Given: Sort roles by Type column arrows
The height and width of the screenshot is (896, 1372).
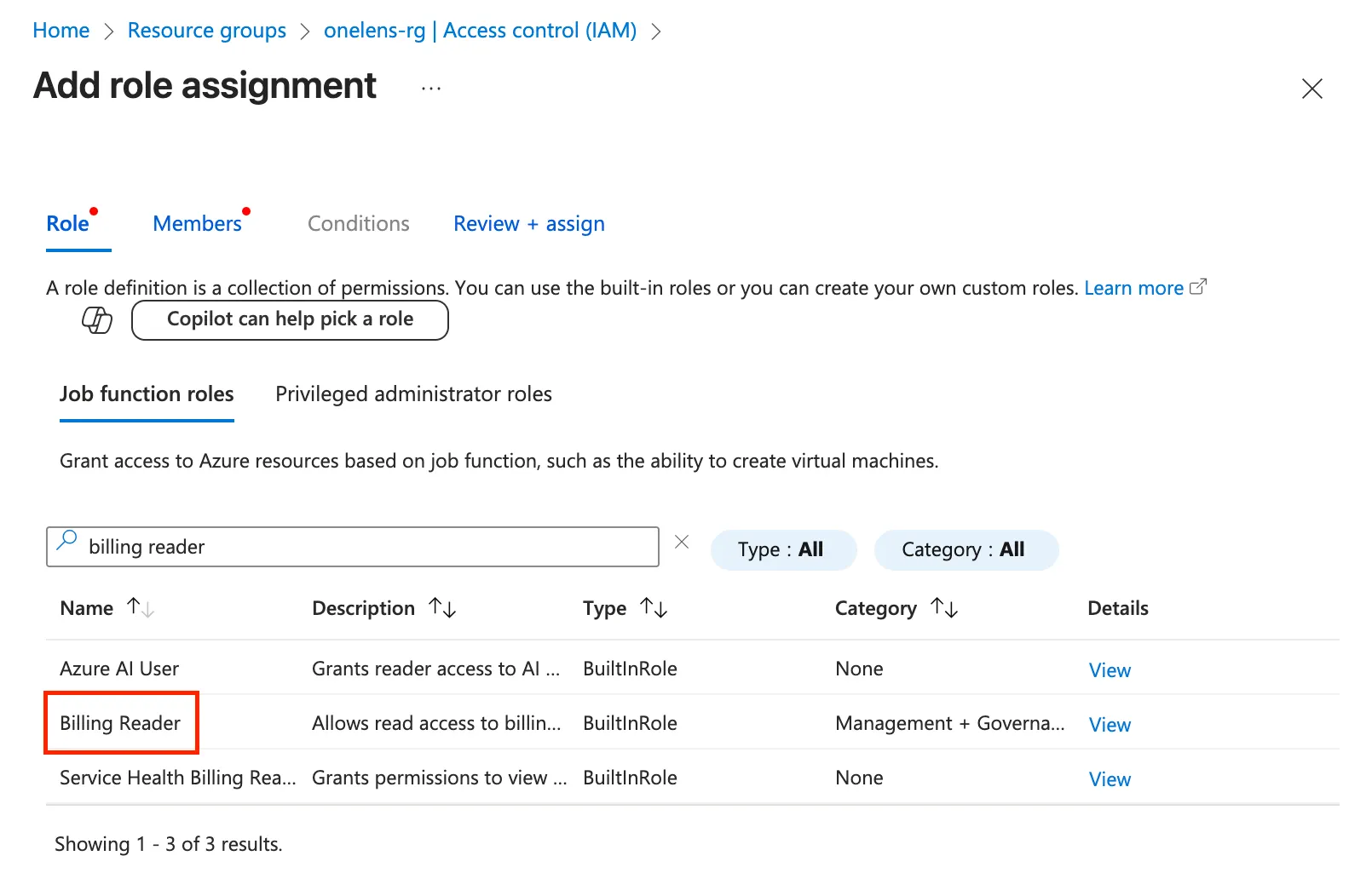Looking at the screenshot, I should pyautogui.click(x=654, y=608).
